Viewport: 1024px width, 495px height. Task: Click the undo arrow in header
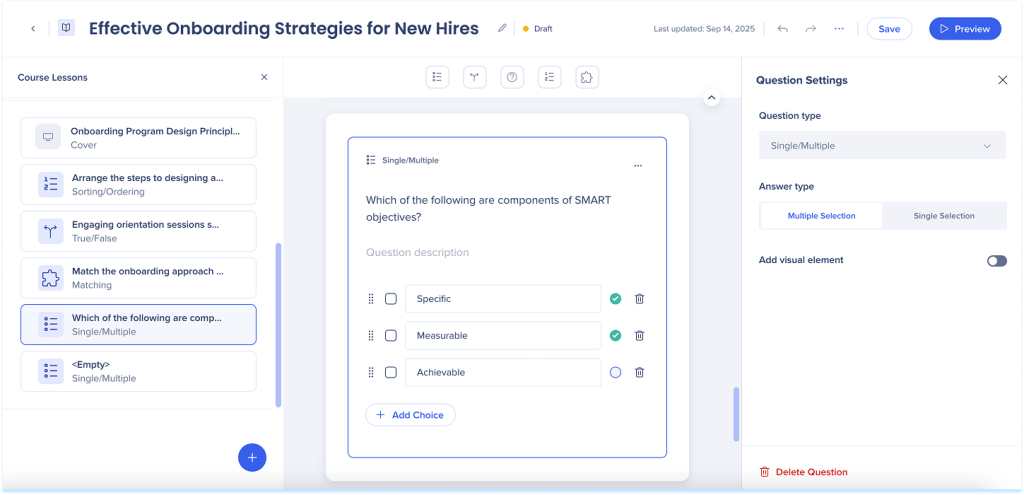click(x=782, y=29)
